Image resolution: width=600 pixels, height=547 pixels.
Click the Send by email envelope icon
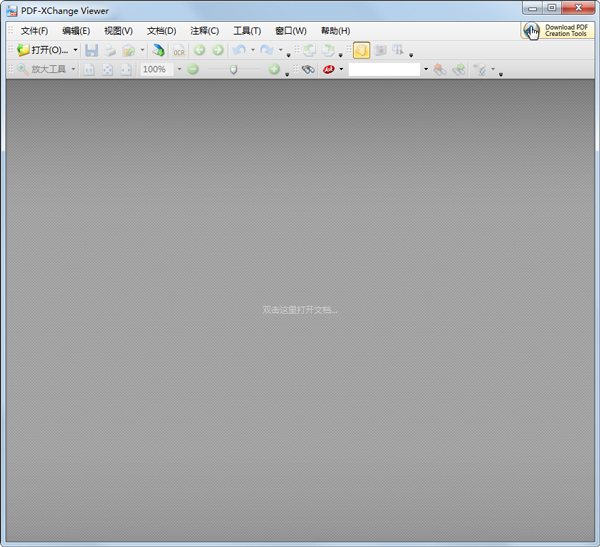[x=129, y=50]
